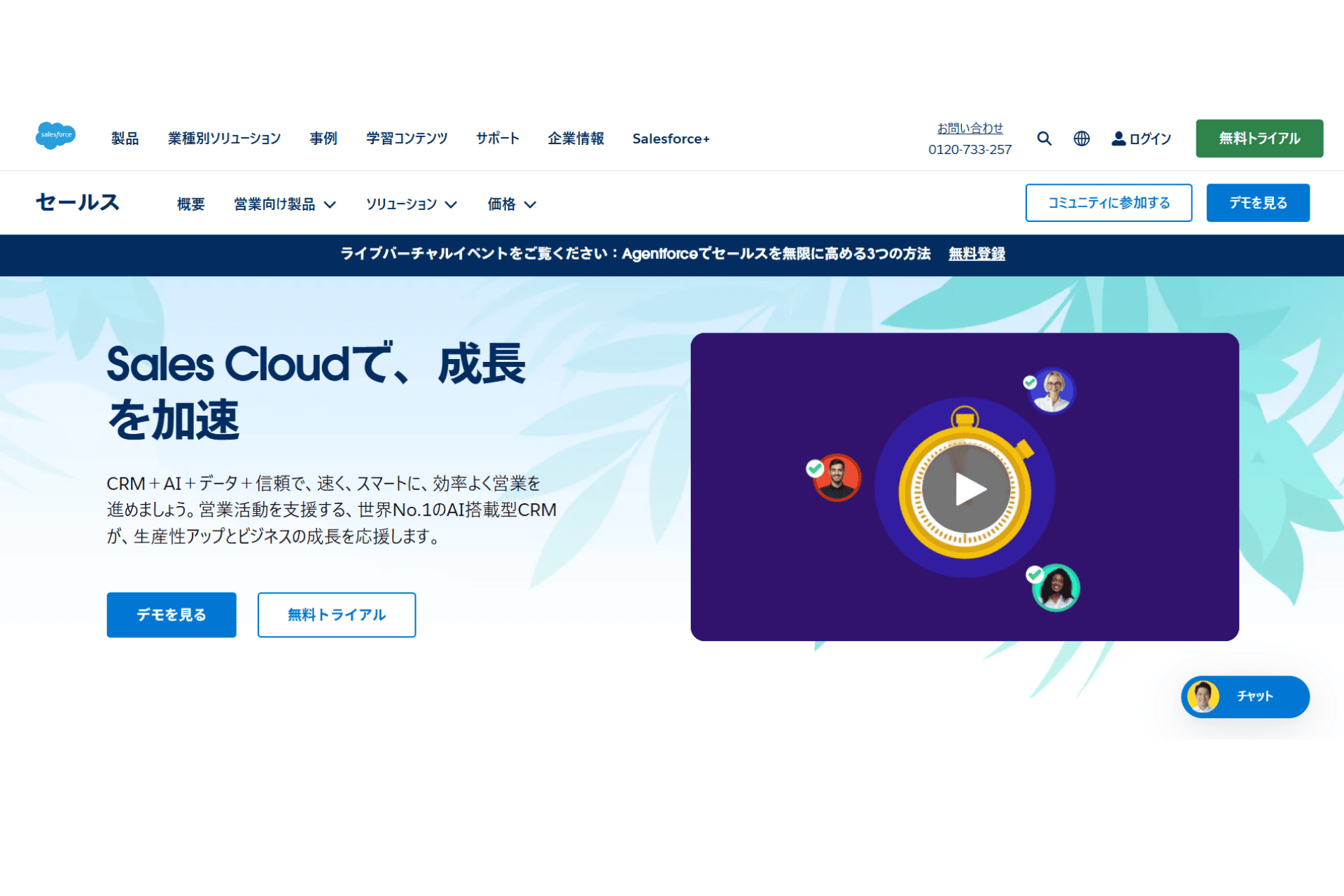Open the 学習コンテンツ menu
1344x896 pixels.
pos(407,139)
